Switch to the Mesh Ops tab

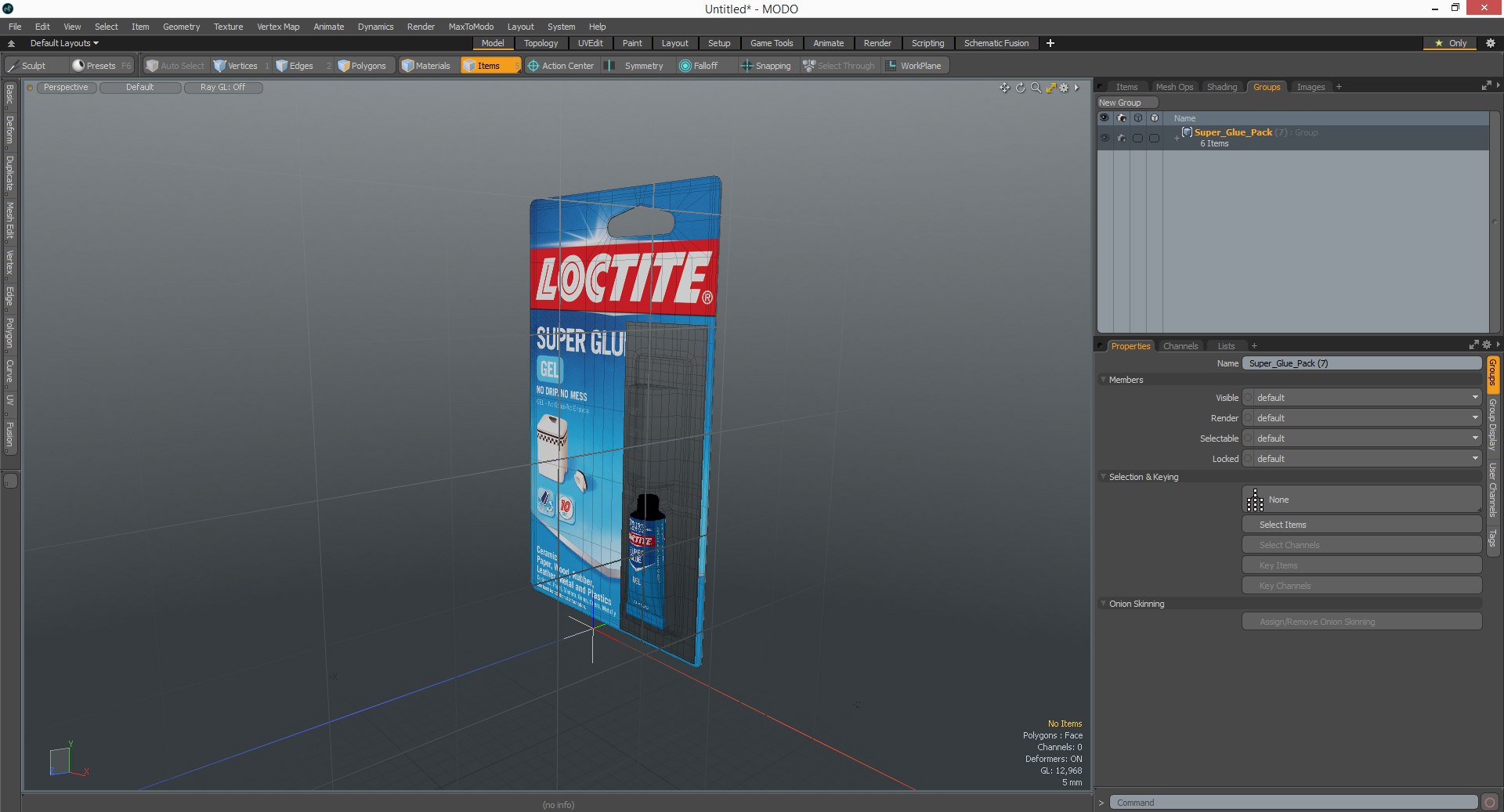pyautogui.click(x=1174, y=87)
